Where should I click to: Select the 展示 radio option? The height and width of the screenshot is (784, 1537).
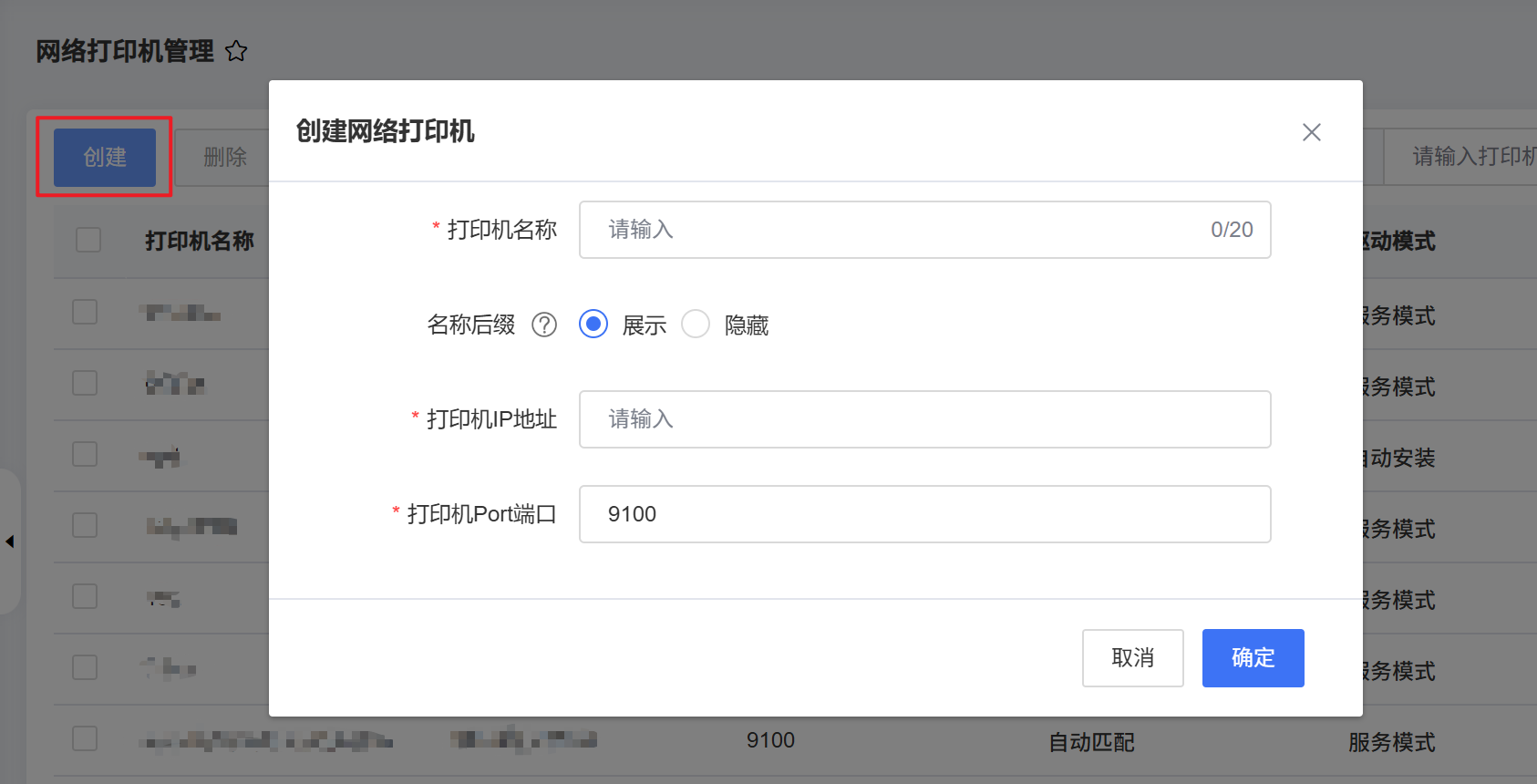tap(593, 325)
